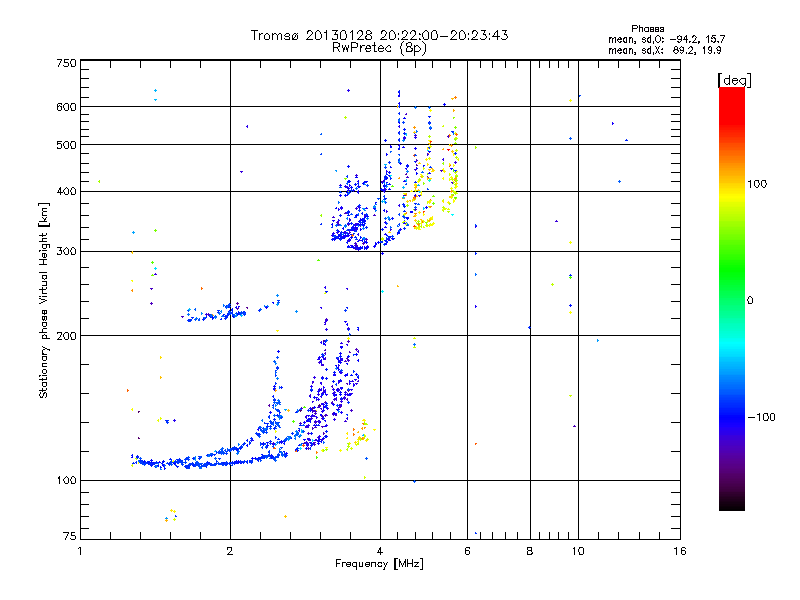800x600 pixels.
Task: Click the 'RwPretec (8p)' subtitle
Action: tap(379, 48)
